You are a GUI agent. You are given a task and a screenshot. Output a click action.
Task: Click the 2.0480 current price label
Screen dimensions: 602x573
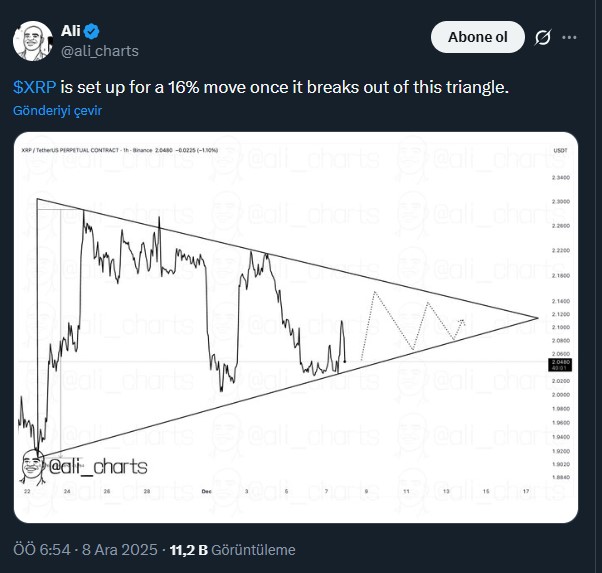pos(560,364)
